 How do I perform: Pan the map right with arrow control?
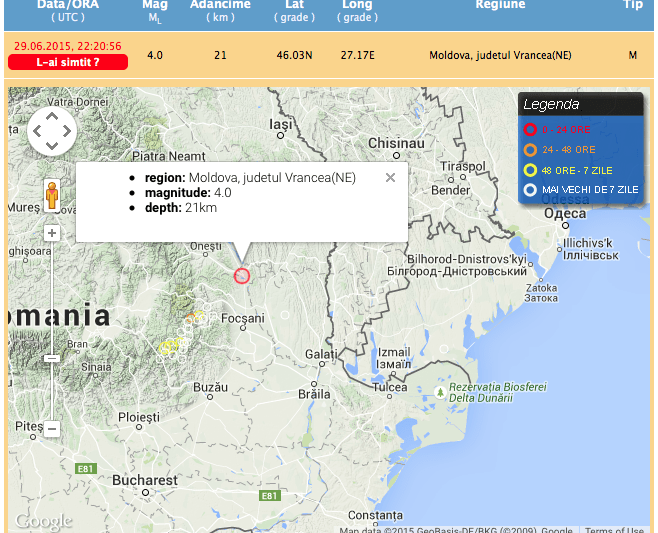(x=67, y=132)
